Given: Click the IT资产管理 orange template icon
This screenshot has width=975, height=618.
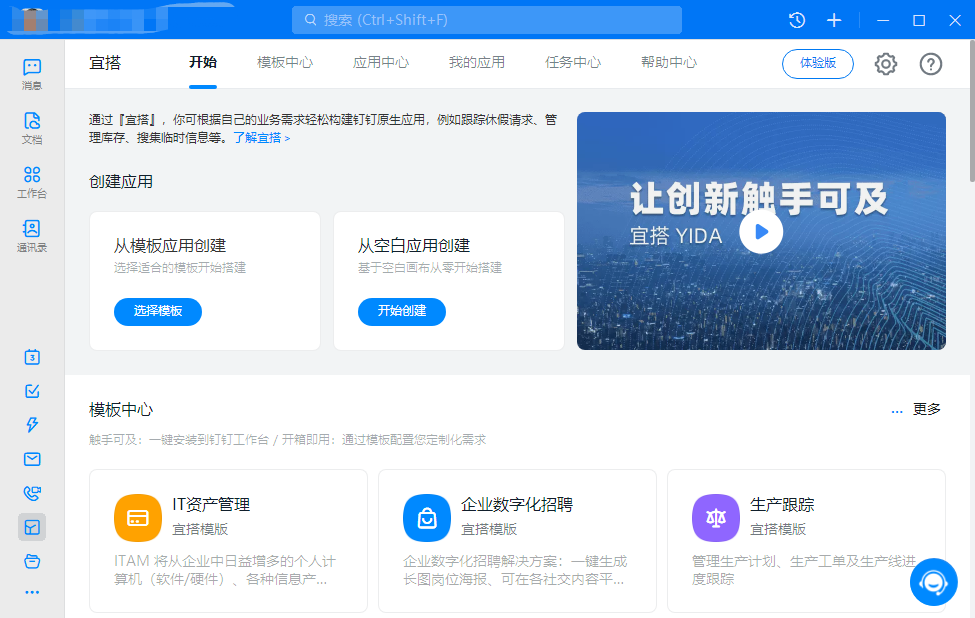Looking at the screenshot, I should tap(138, 518).
